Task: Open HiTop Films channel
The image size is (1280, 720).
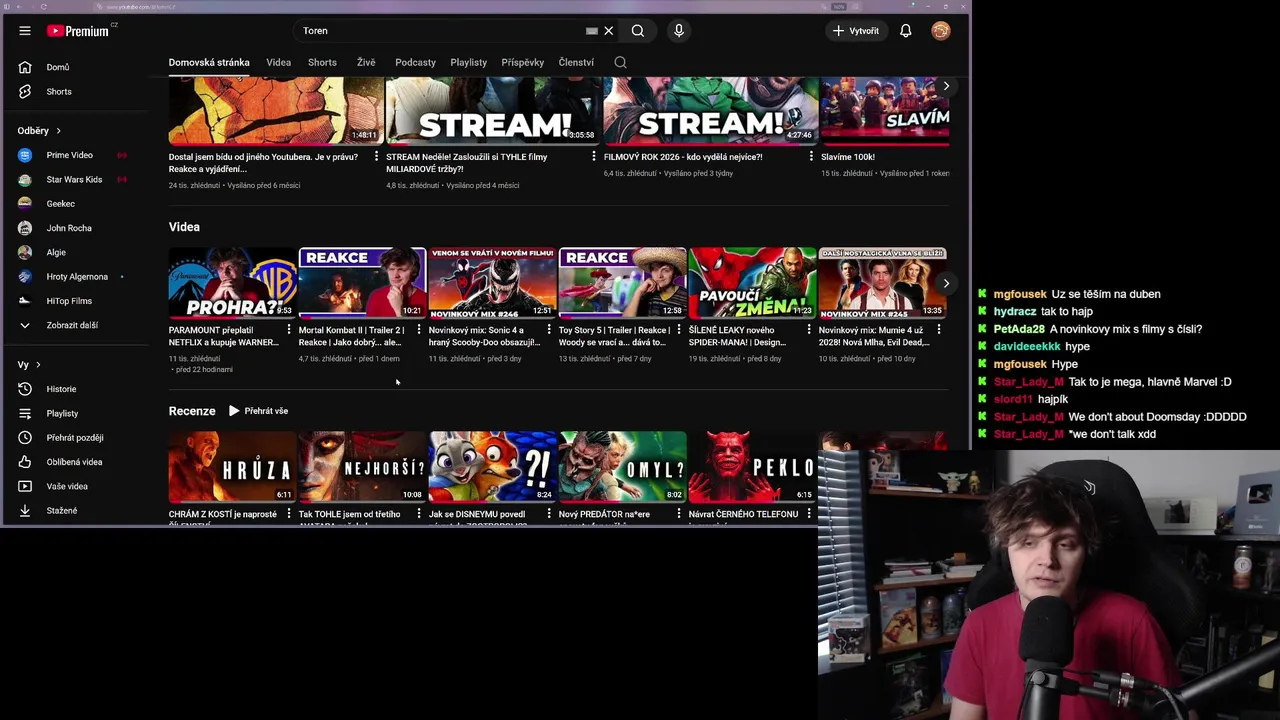Action: [68, 301]
